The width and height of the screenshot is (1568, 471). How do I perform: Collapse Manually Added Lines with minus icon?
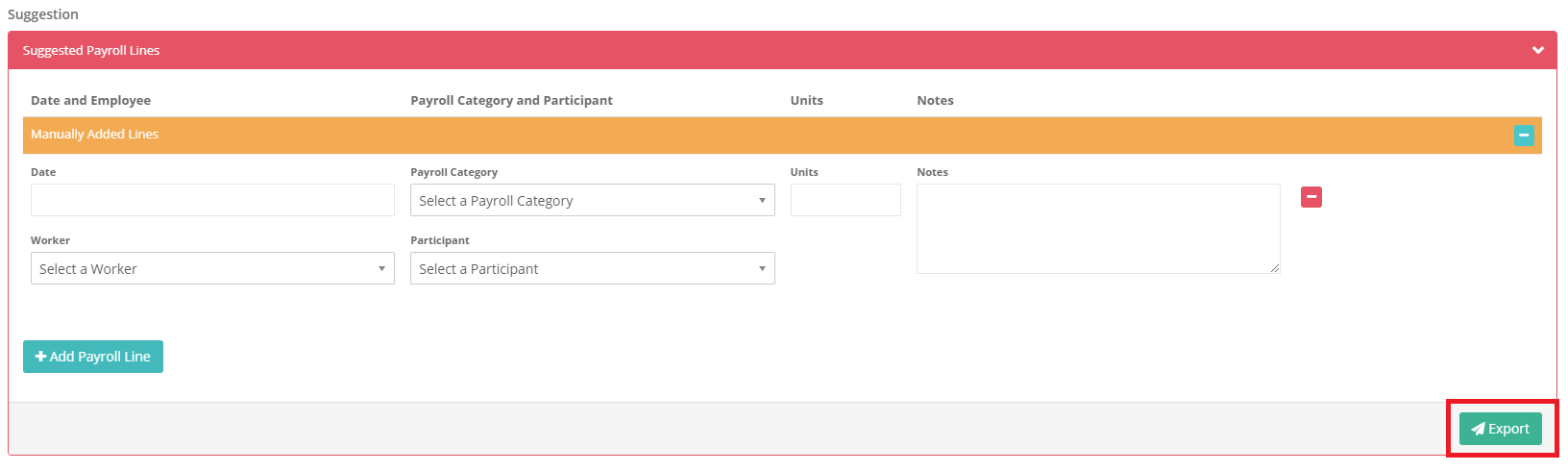pos(1524,136)
